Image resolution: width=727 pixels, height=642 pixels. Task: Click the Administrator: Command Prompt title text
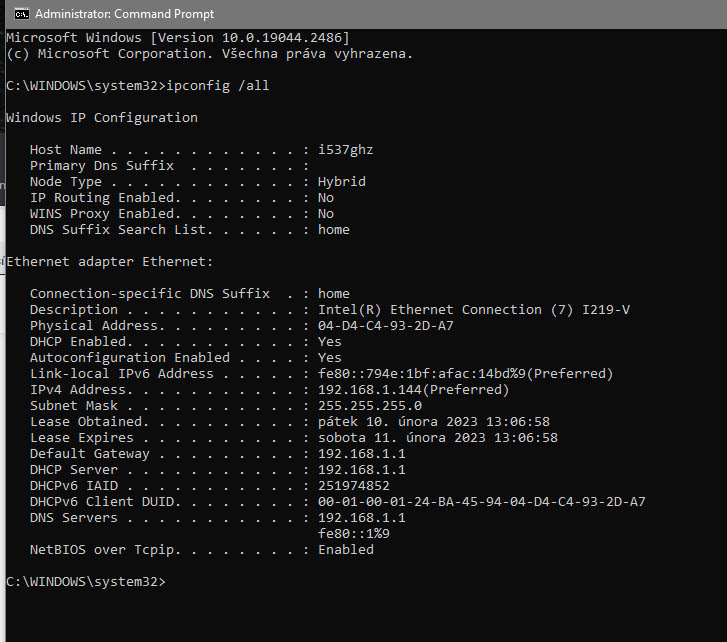pyautogui.click(x=123, y=14)
